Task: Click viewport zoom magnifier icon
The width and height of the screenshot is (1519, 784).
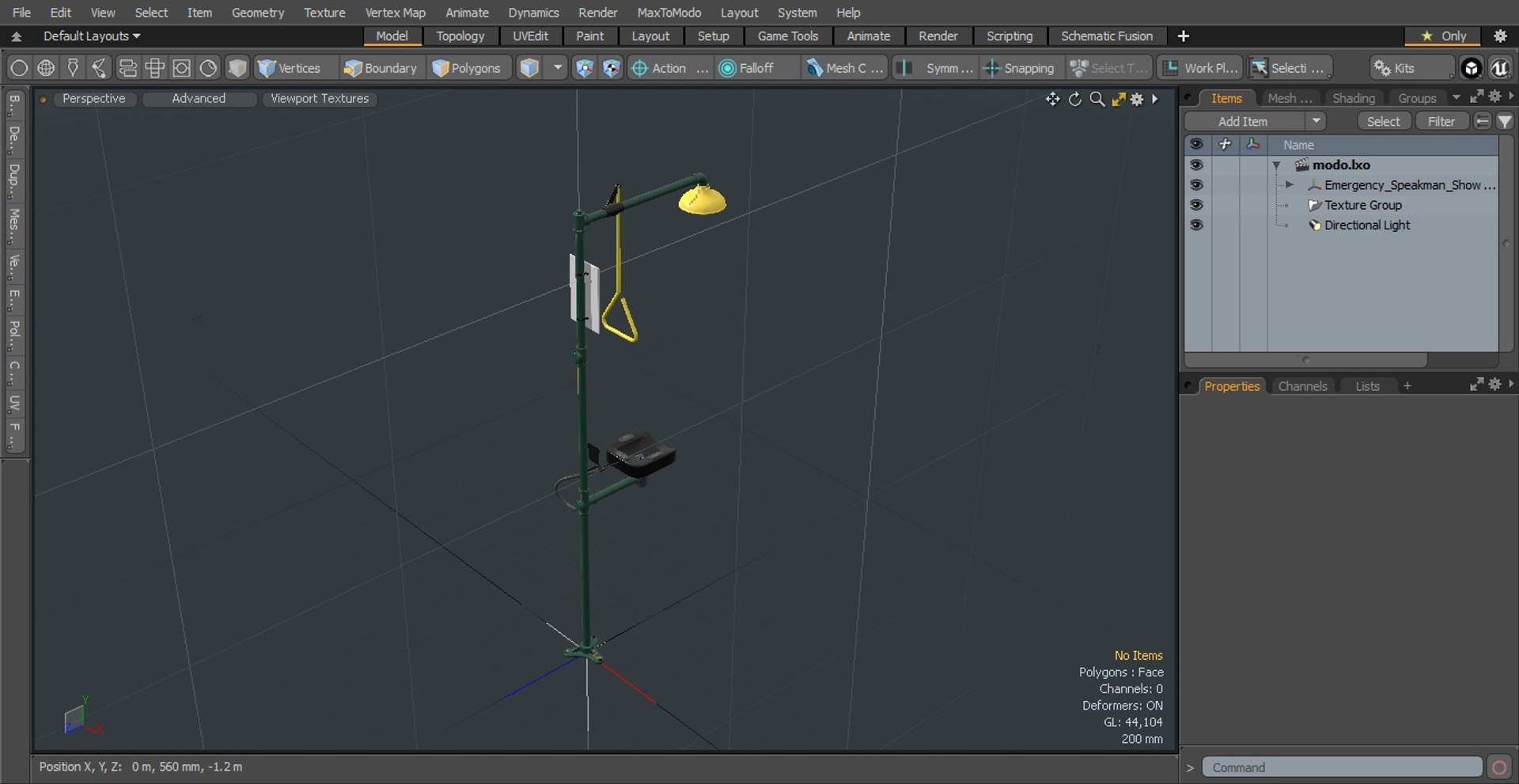Action: pyautogui.click(x=1097, y=99)
